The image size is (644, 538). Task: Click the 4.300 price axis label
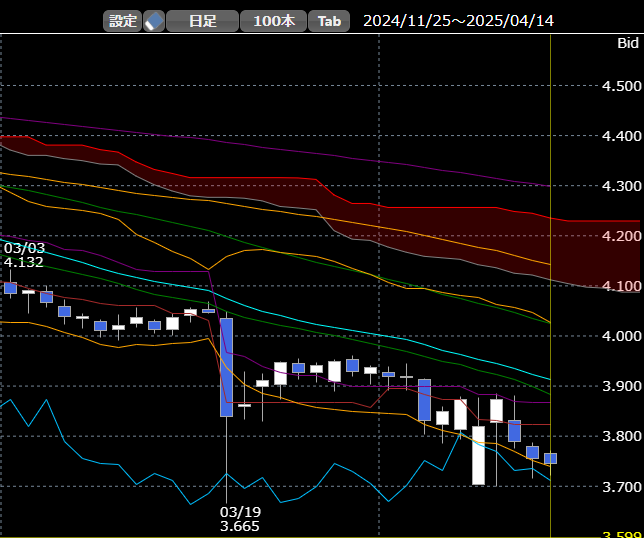pos(621,186)
